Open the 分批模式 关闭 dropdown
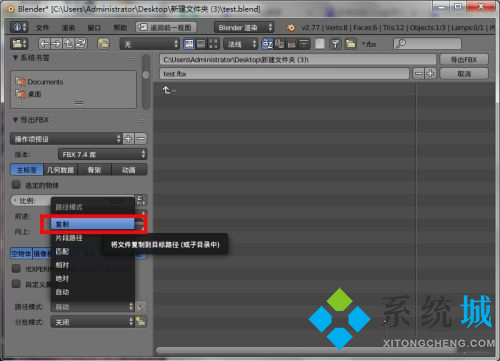 pyautogui.click(x=92, y=322)
